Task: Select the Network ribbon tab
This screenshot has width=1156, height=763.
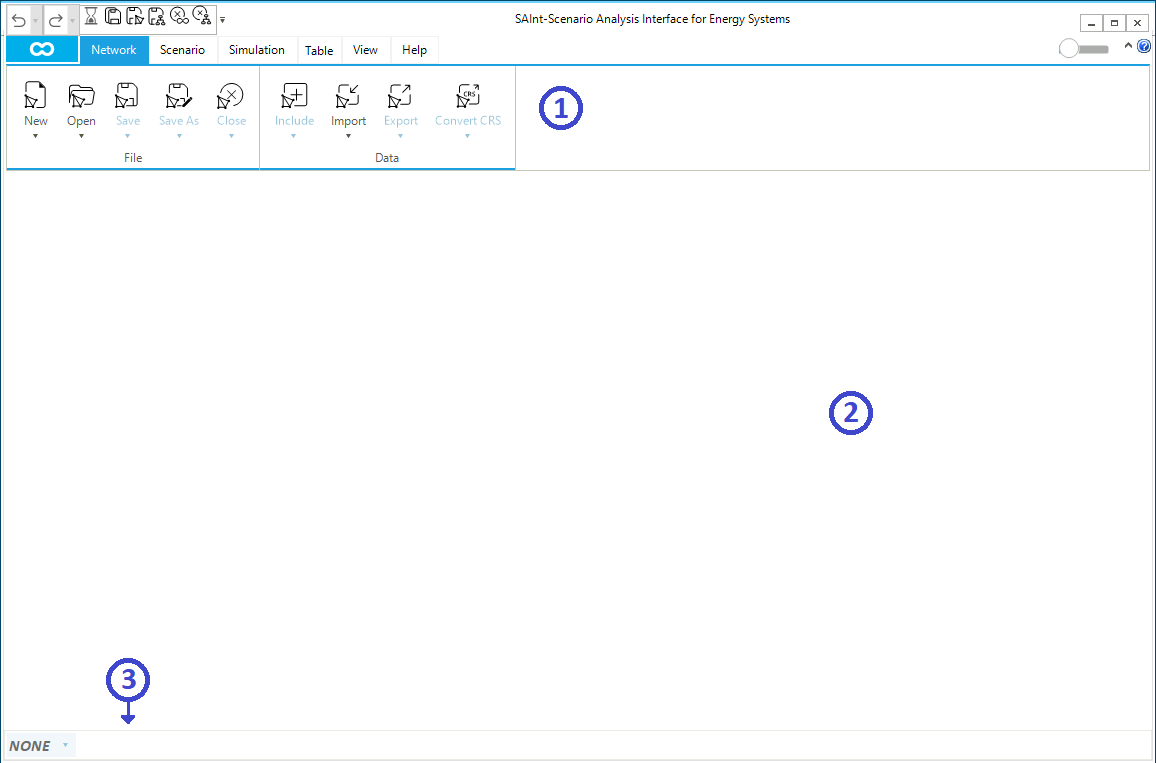Action: click(x=114, y=50)
